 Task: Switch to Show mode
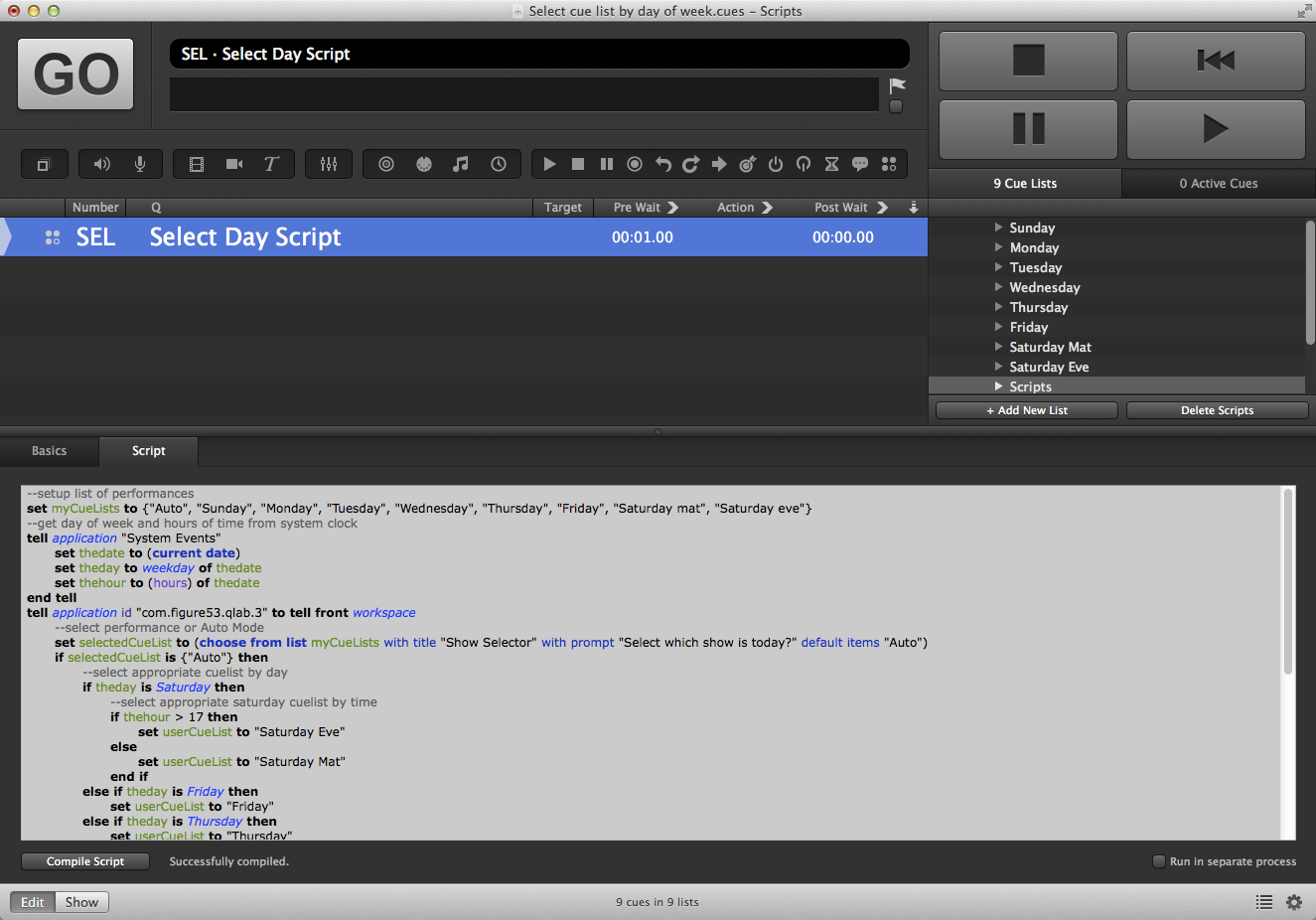[81, 902]
